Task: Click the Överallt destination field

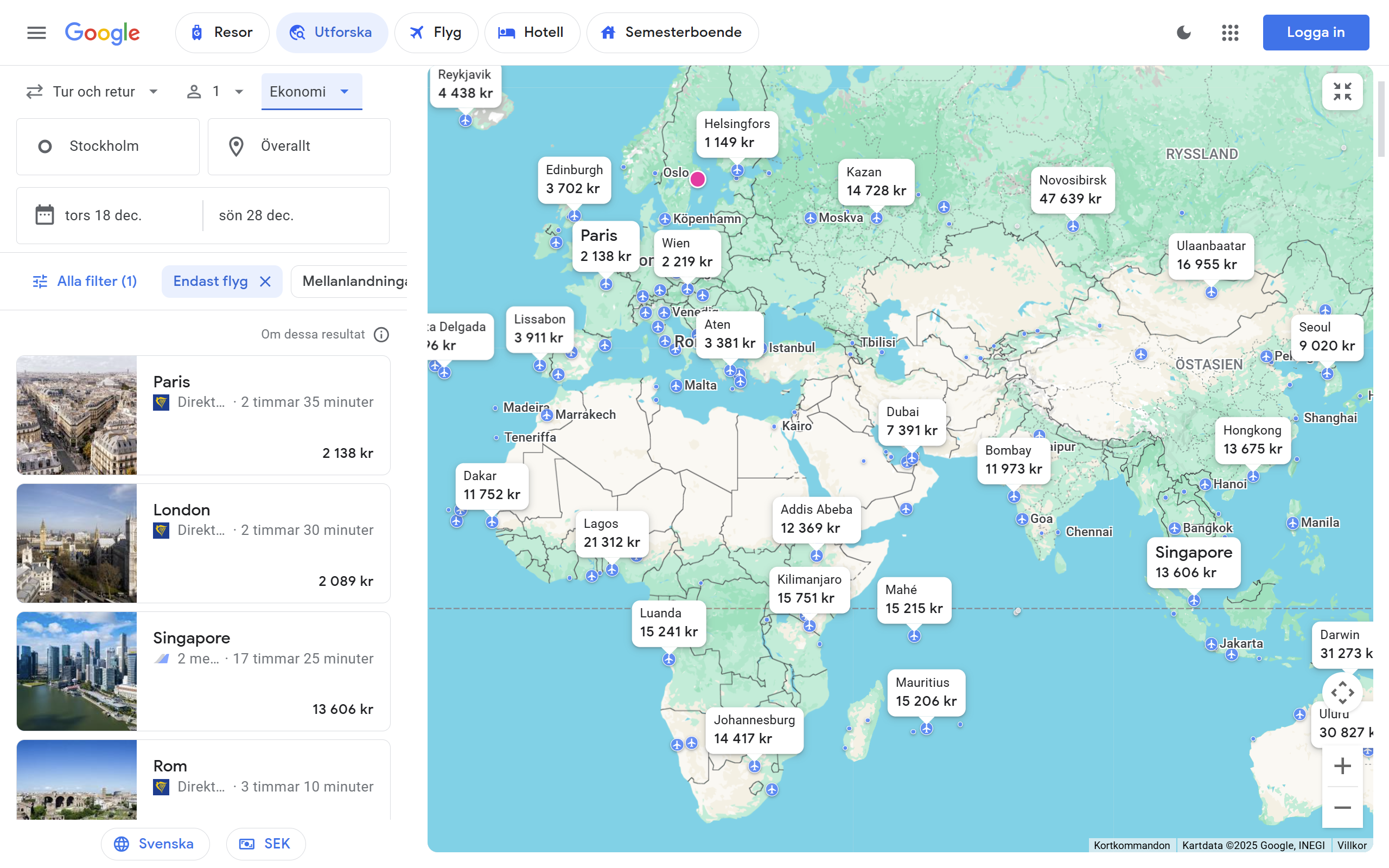Action: pos(298,146)
